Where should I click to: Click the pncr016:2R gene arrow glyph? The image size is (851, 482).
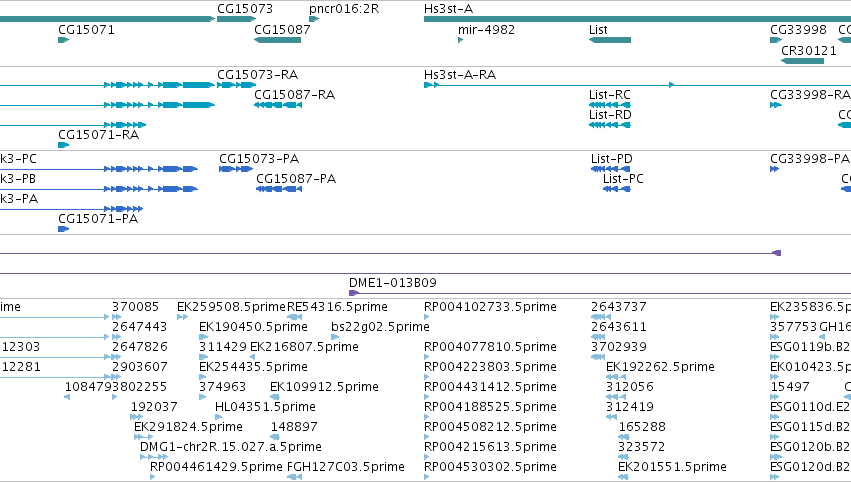(x=314, y=19)
